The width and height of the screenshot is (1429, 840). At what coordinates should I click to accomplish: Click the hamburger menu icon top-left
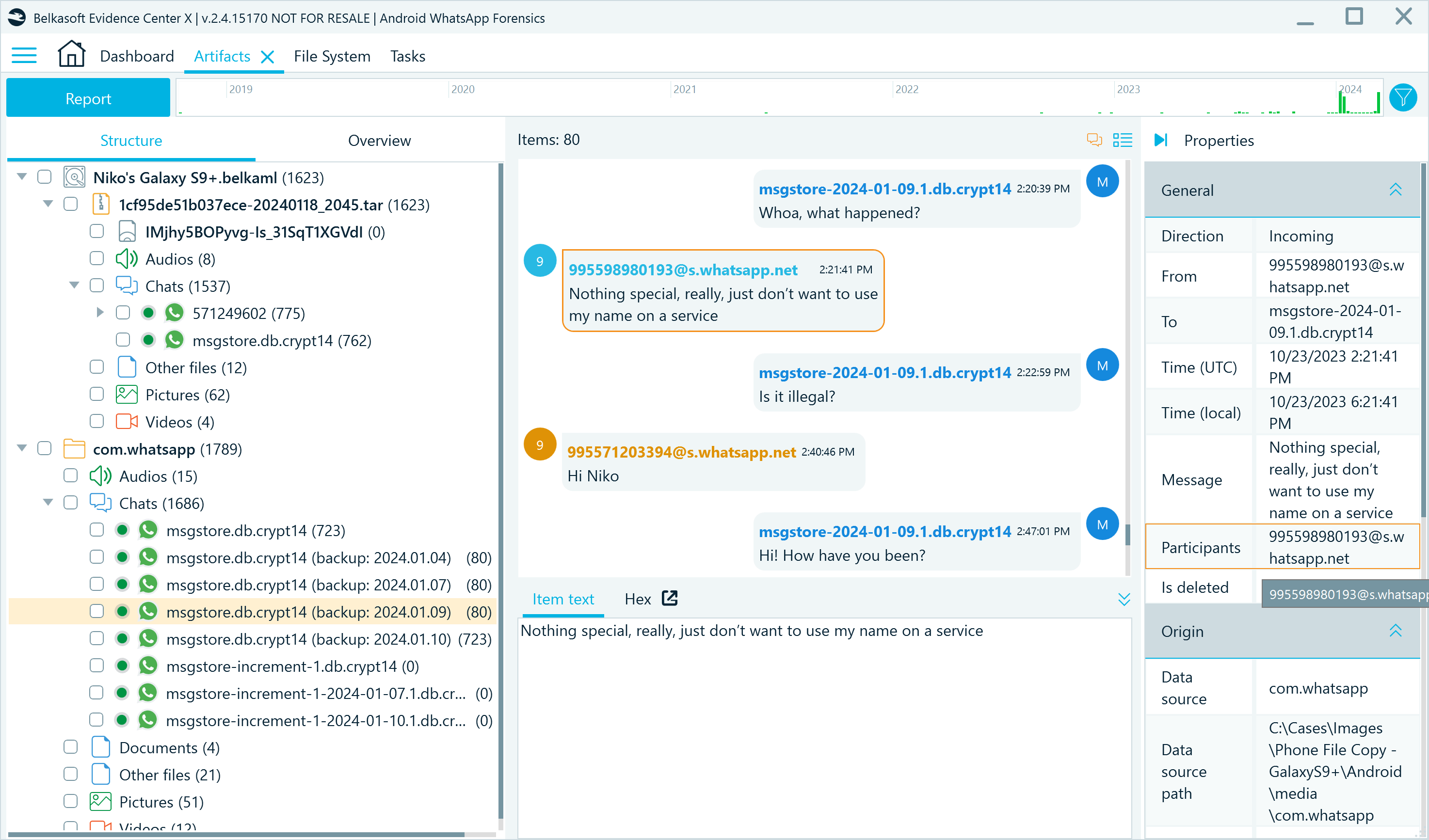(26, 55)
